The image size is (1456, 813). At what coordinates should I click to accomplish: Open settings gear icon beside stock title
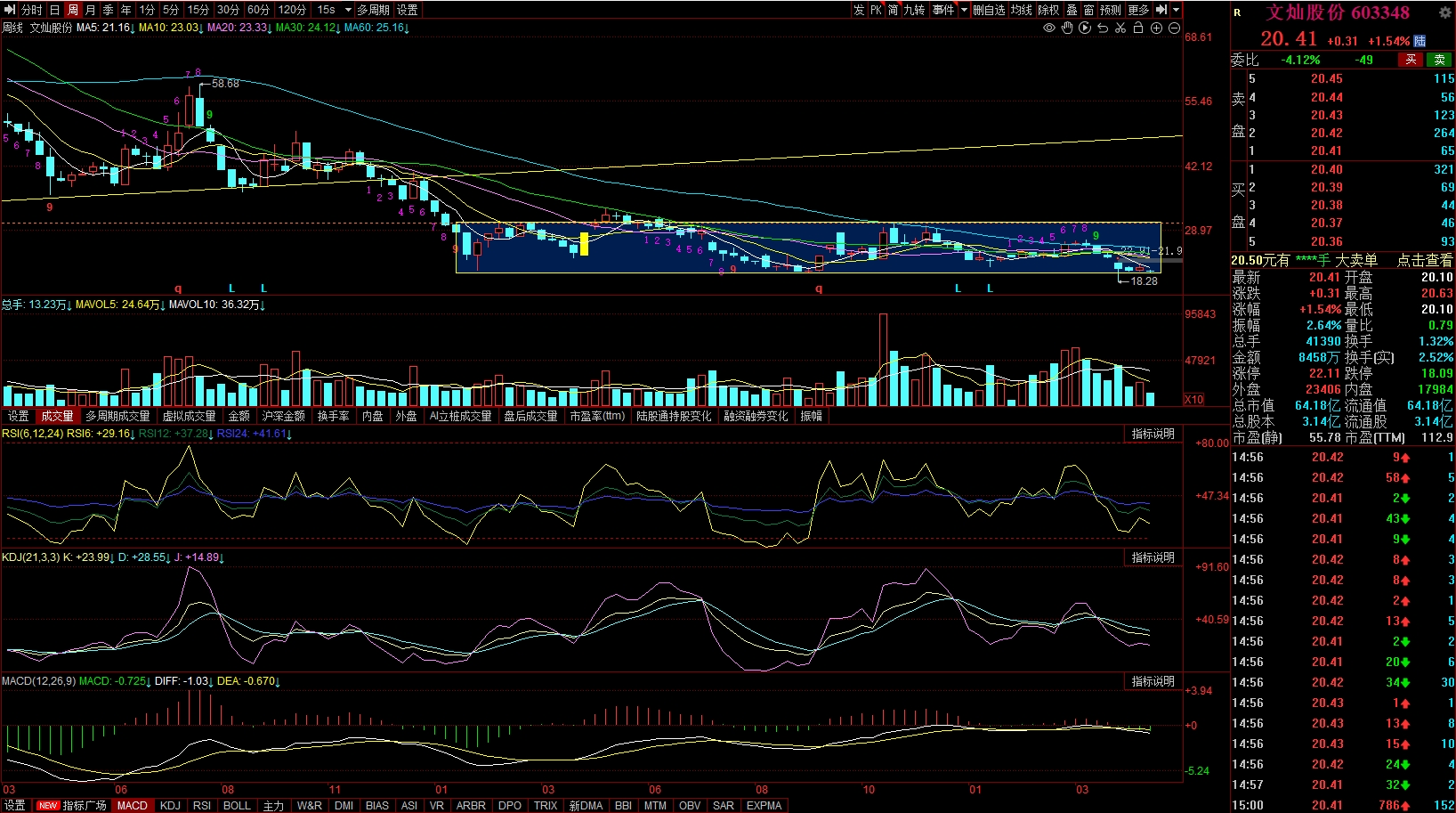(1445, 12)
